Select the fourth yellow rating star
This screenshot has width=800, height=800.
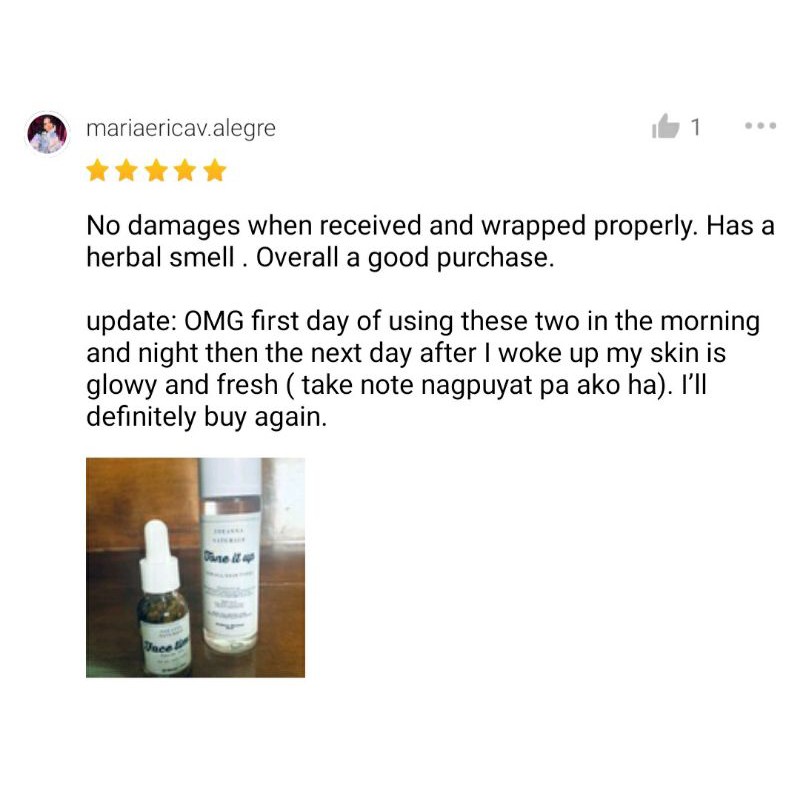click(x=185, y=170)
